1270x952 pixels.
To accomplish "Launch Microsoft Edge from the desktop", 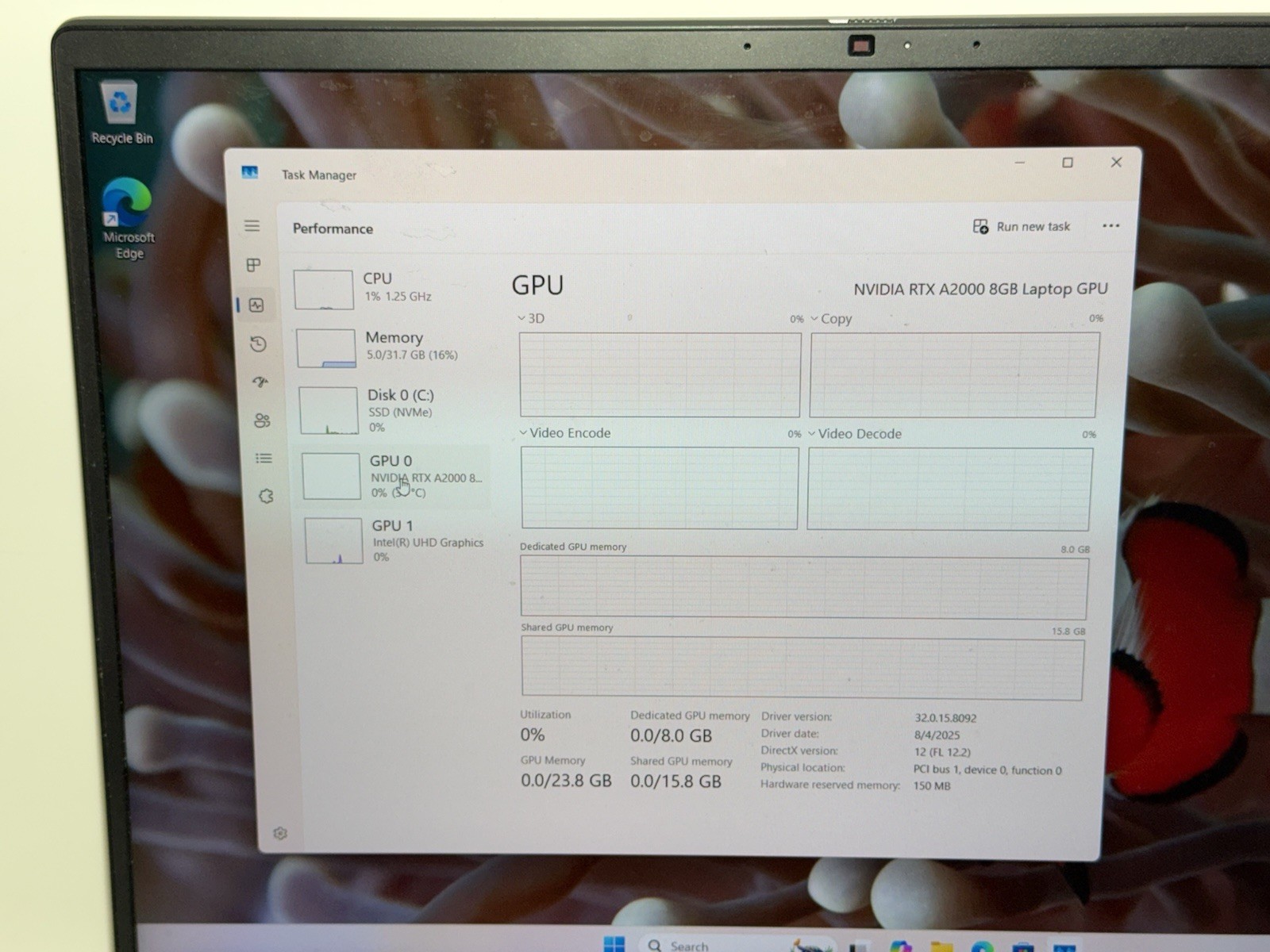I will pos(128,219).
